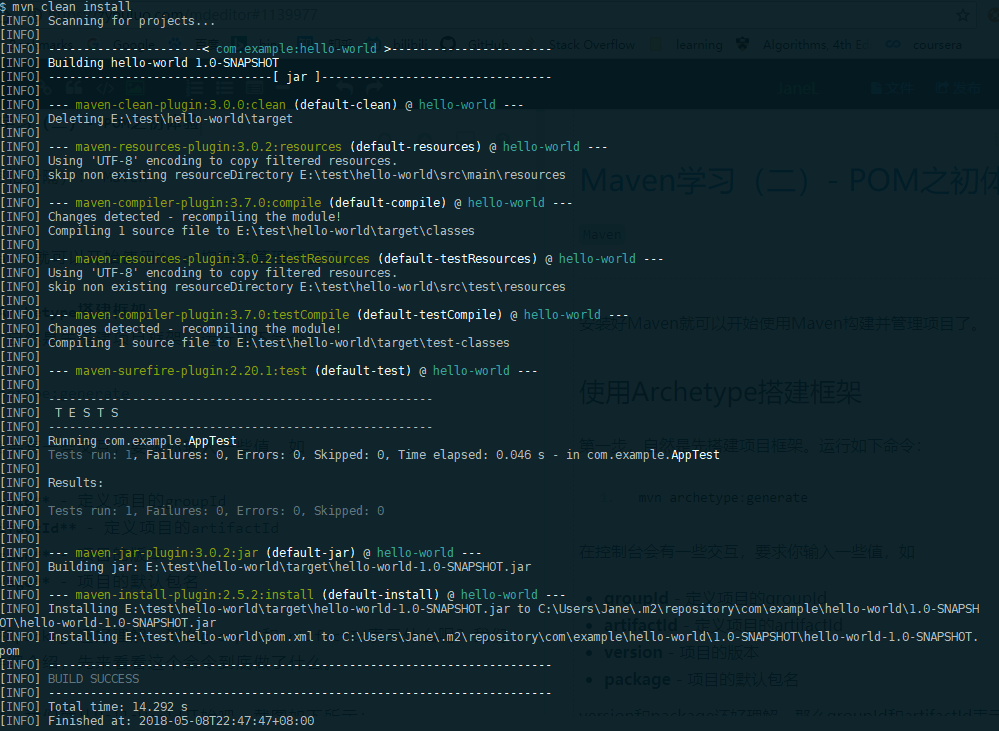
Task: Click the bookmark star in browser address bar
Action: 963,15
